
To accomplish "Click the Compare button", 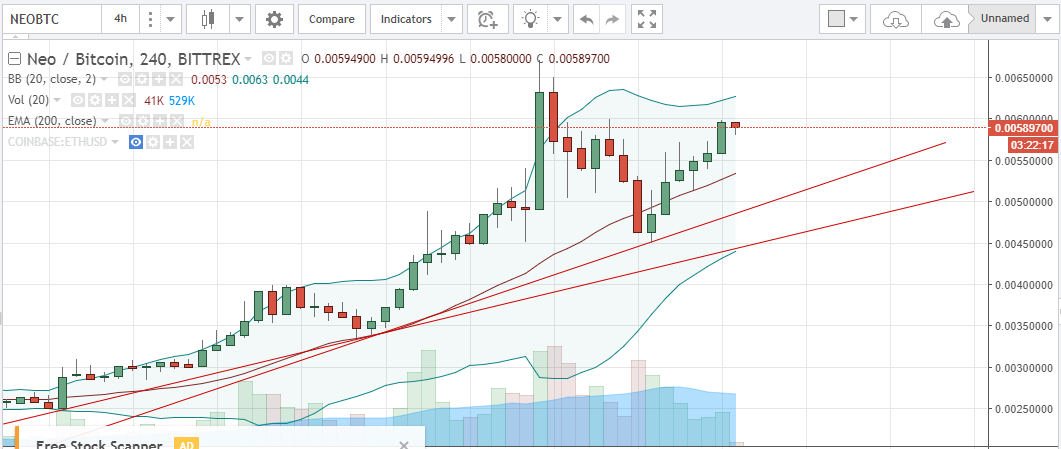I will point(332,19).
